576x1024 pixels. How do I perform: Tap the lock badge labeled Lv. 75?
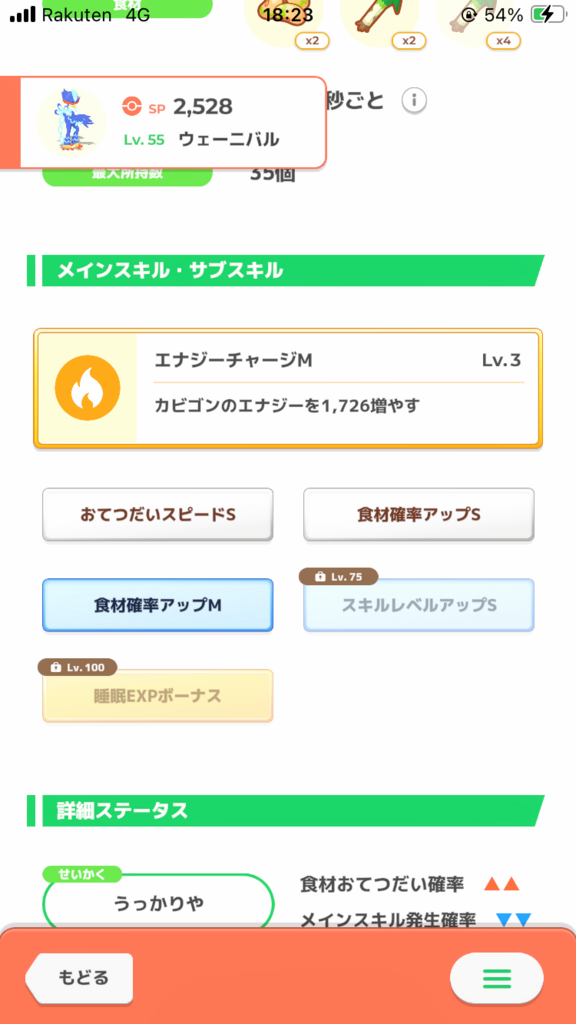pos(338,577)
